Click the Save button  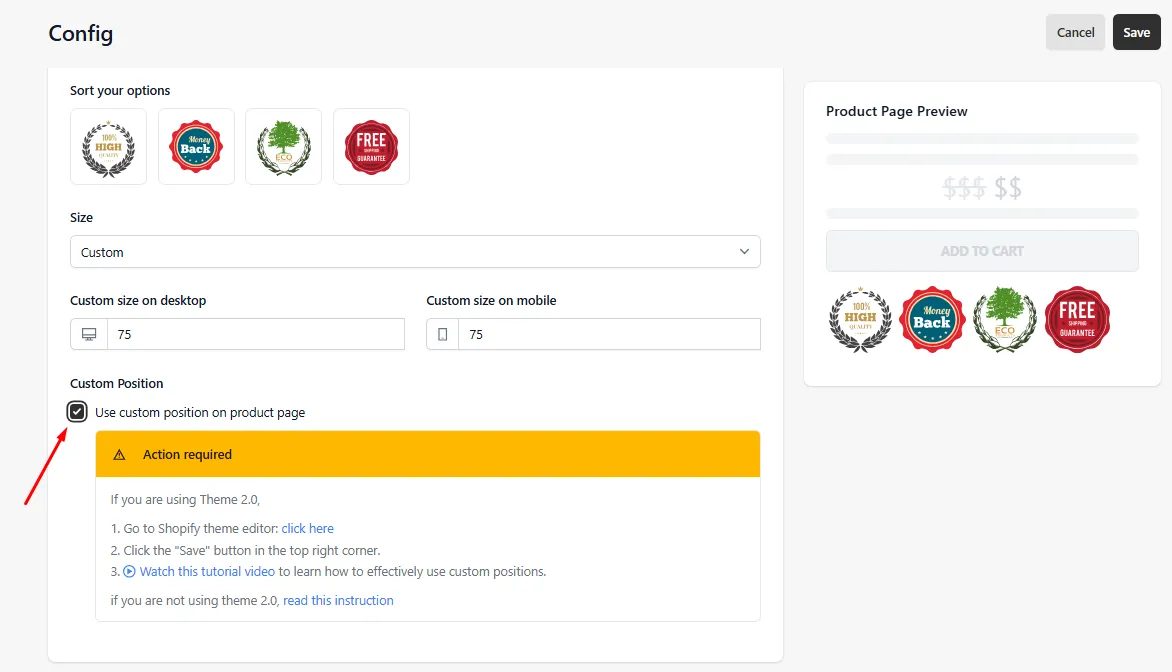click(1136, 32)
